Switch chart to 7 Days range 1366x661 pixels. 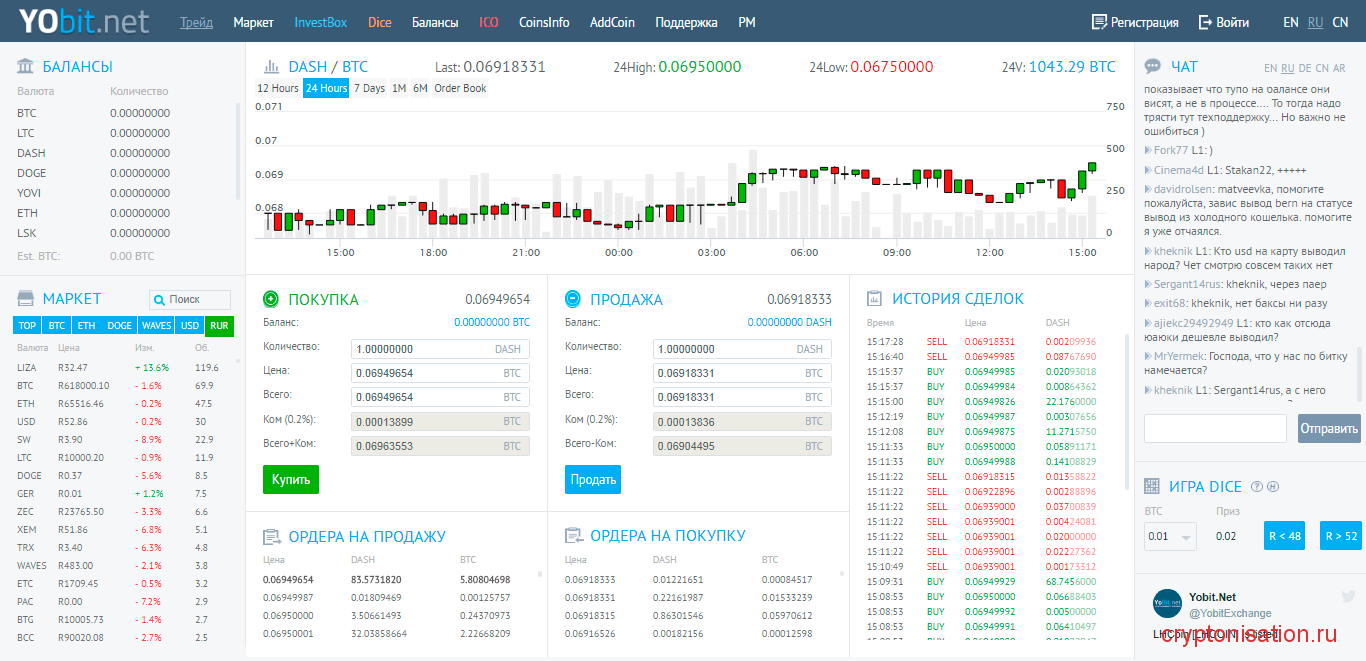click(369, 88)
